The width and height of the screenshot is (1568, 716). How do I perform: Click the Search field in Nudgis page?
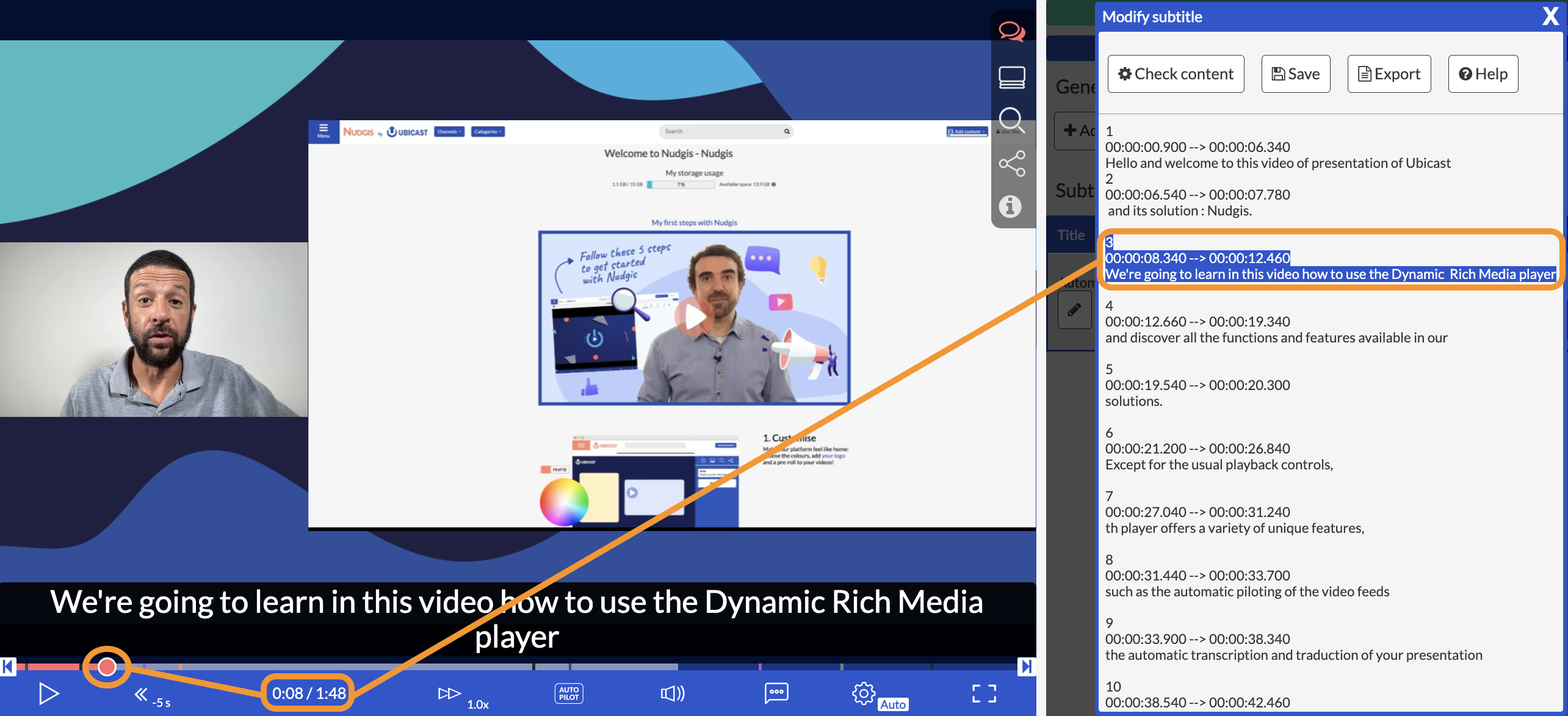coord(726,131)
